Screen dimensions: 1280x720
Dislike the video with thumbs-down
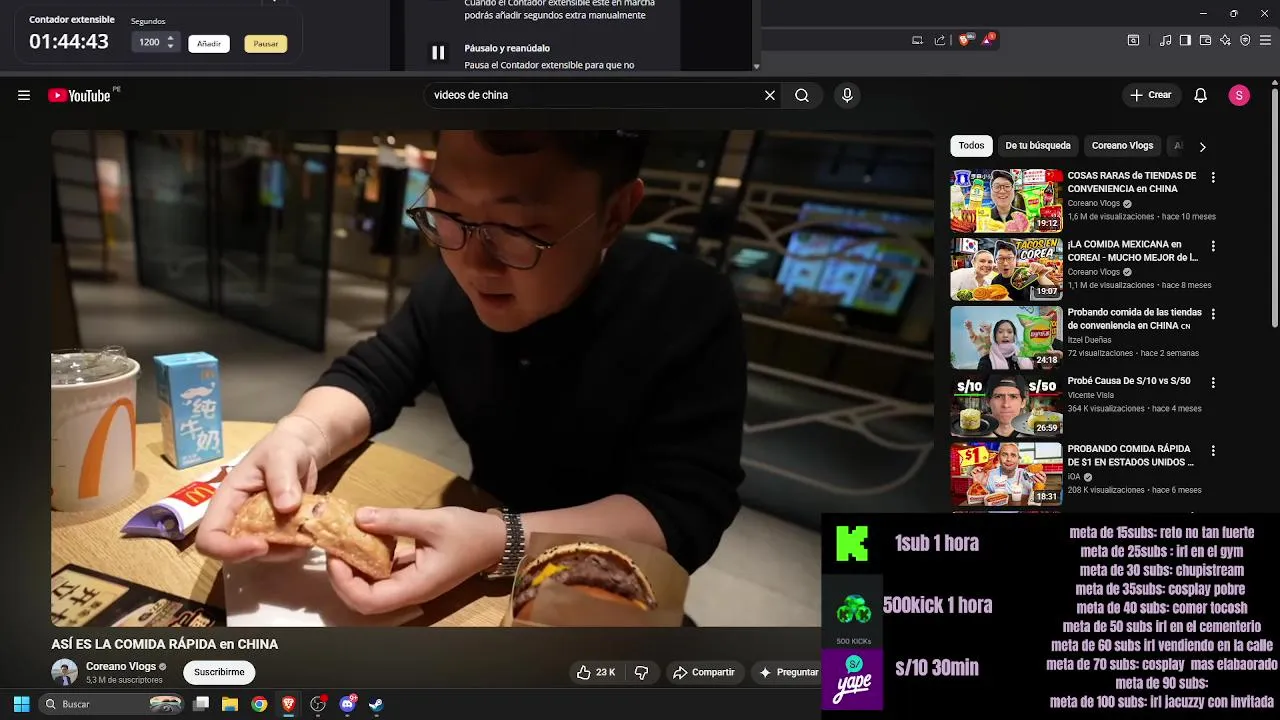coord(642,672)
